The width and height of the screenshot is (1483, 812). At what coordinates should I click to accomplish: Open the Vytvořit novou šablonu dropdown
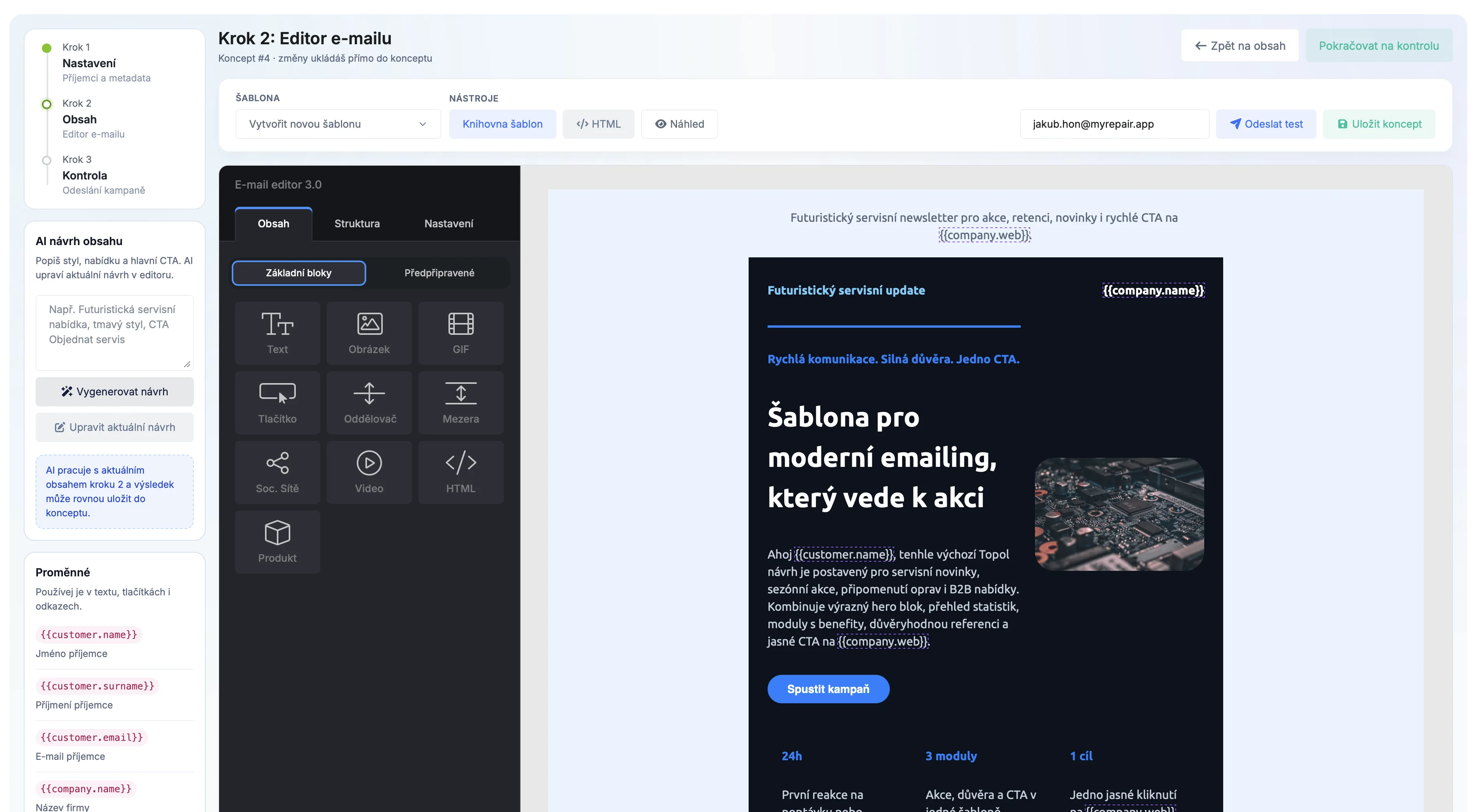pyautogui.click(x=338, y=124)
